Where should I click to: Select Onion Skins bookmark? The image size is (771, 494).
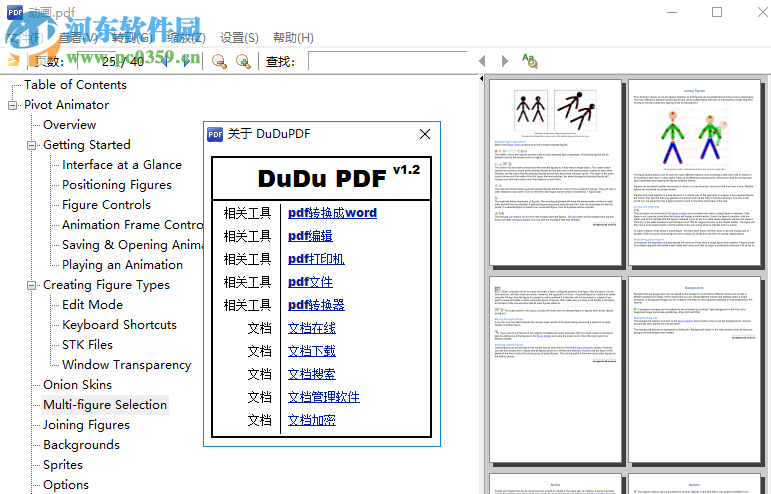(77, 385)
